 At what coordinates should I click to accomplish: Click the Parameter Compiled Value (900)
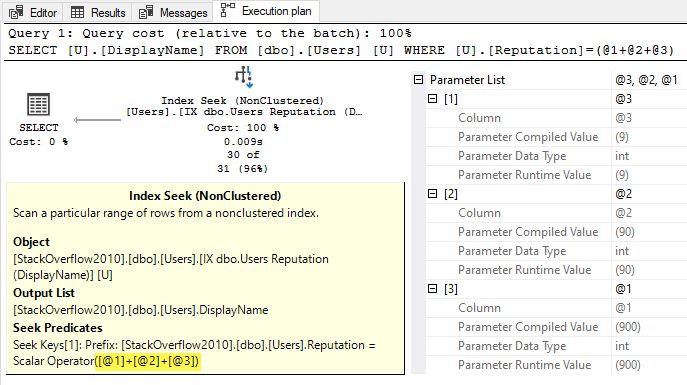pyautogui.click(x=628, y=327)
